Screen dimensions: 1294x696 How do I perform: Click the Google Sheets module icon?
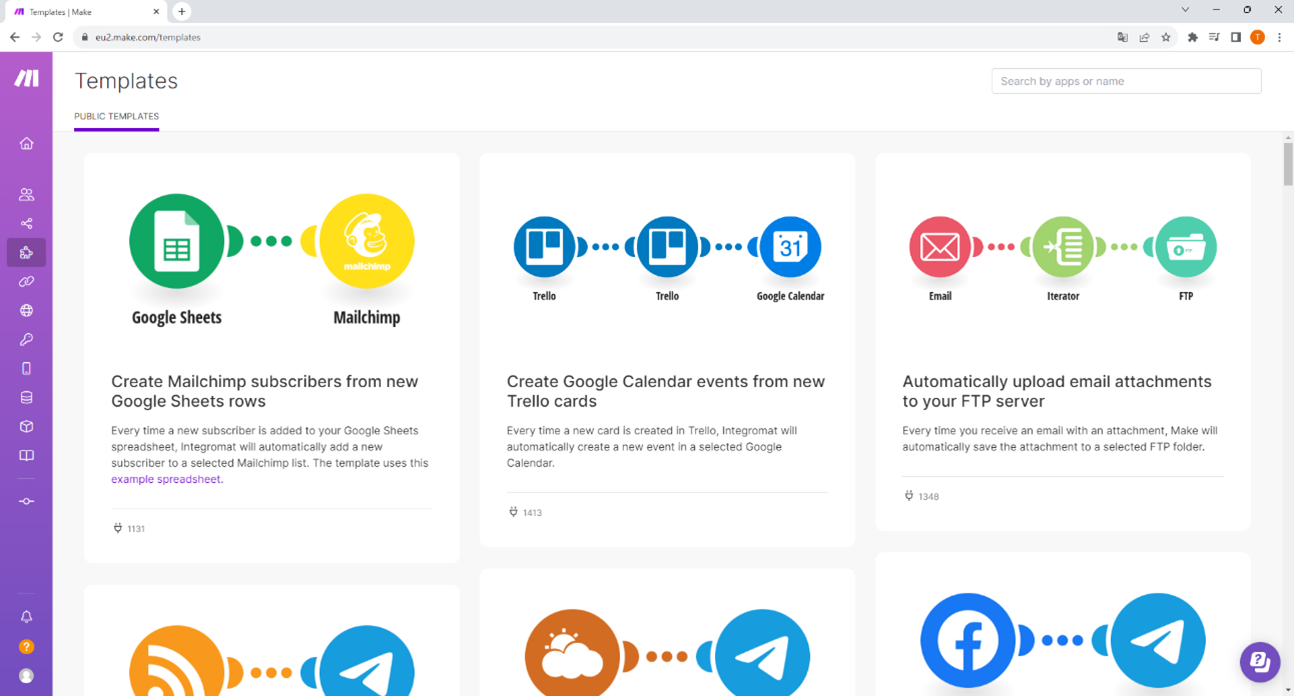[177, 241]
